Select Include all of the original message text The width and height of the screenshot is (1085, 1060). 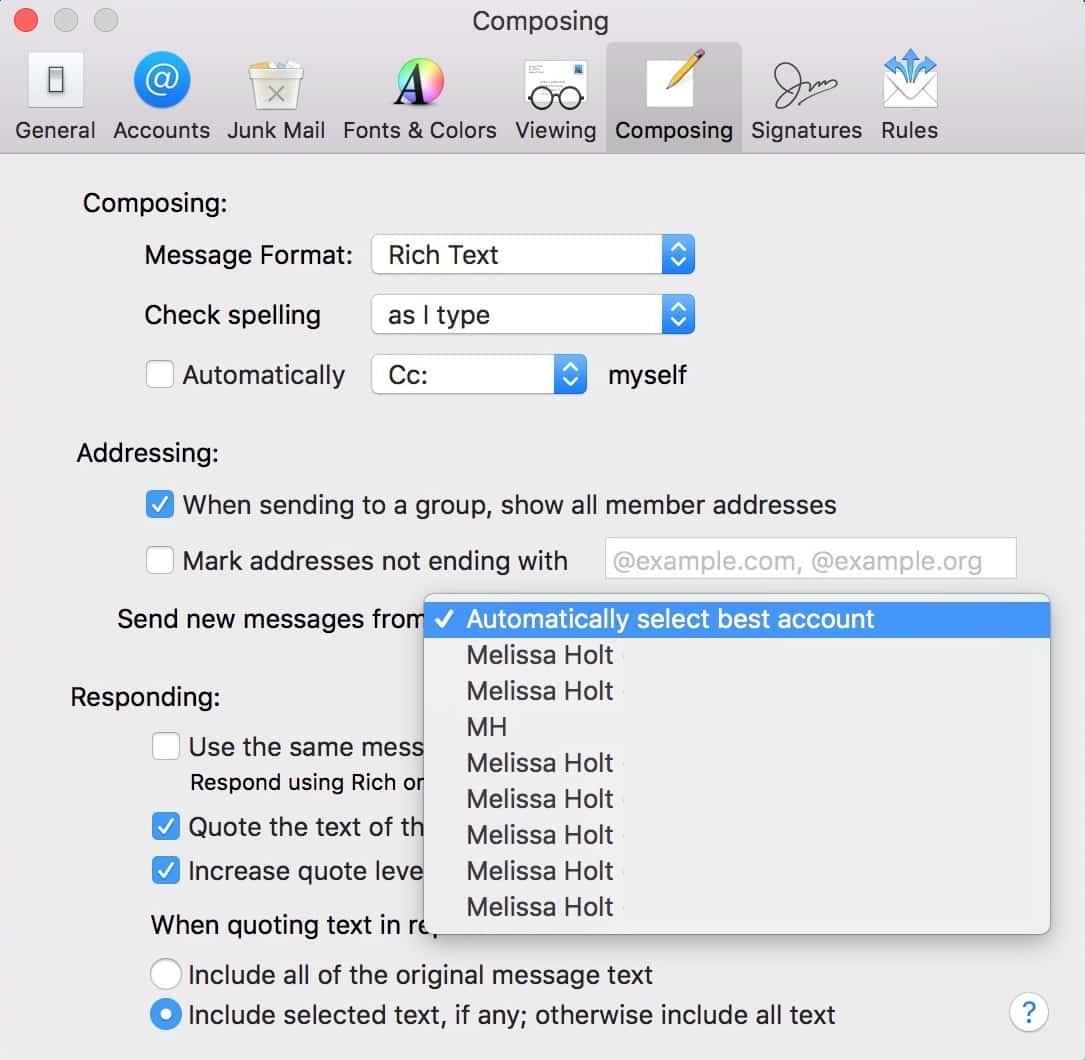(x=164, y=973)
